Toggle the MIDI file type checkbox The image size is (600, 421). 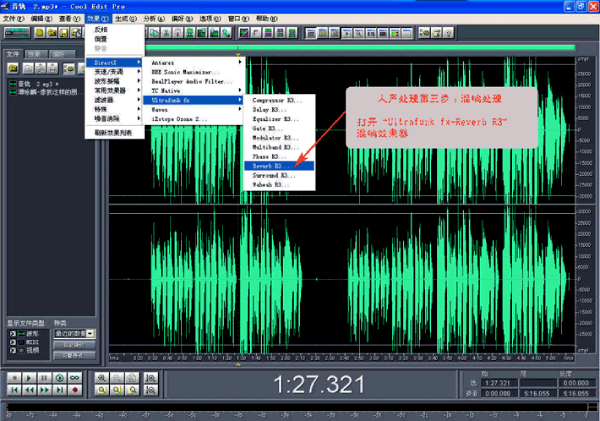tap(10, 343)
